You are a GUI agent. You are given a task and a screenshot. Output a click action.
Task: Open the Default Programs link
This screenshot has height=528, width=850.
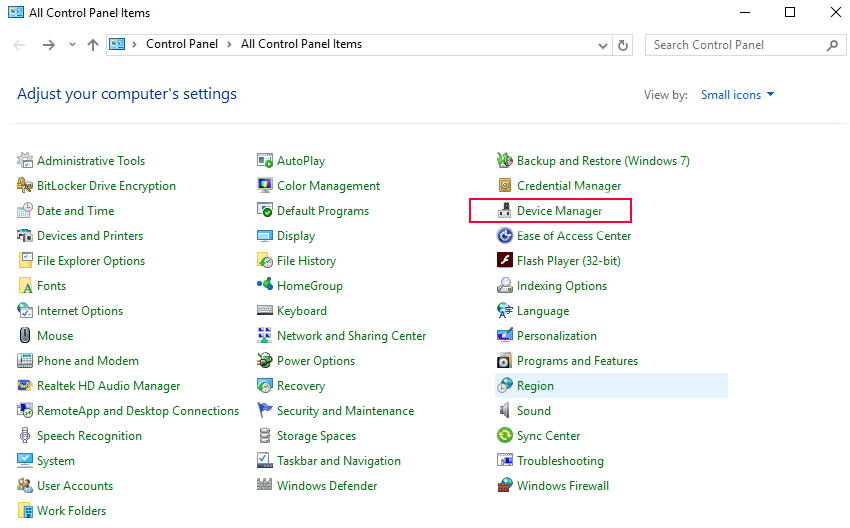pyautogui.click(x=323, y=211)
